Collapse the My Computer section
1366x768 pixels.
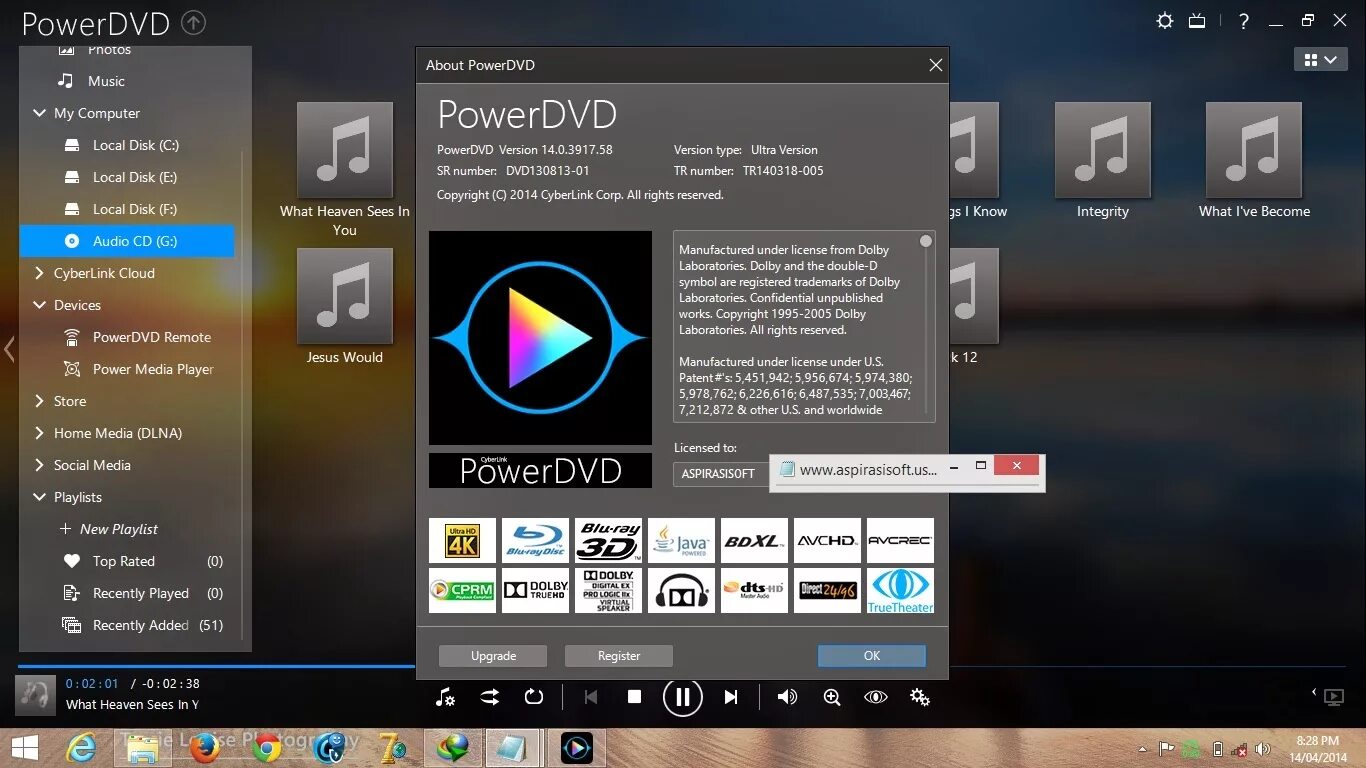point(39,113)
